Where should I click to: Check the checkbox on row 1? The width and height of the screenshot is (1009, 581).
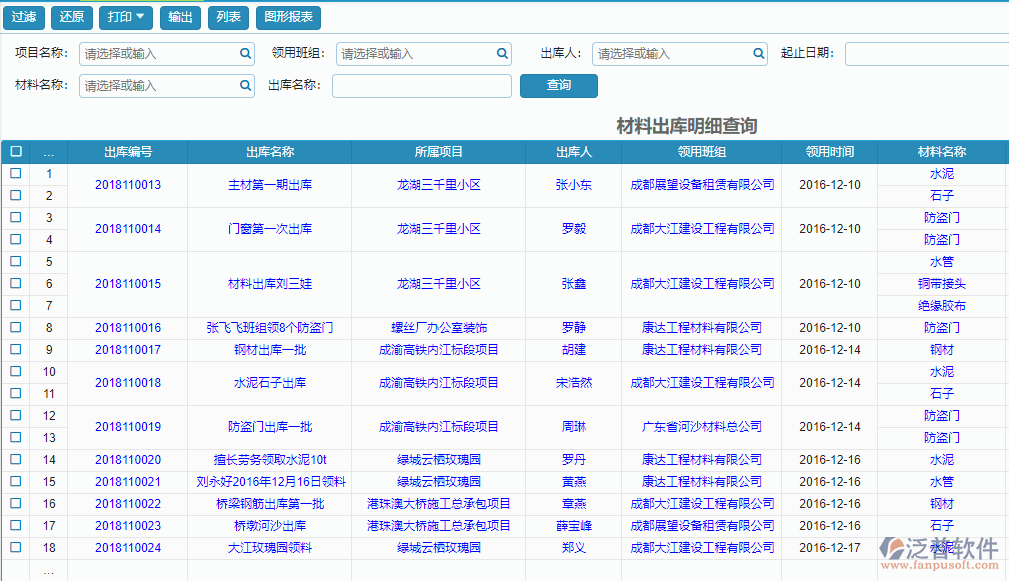tap(14, 173)
